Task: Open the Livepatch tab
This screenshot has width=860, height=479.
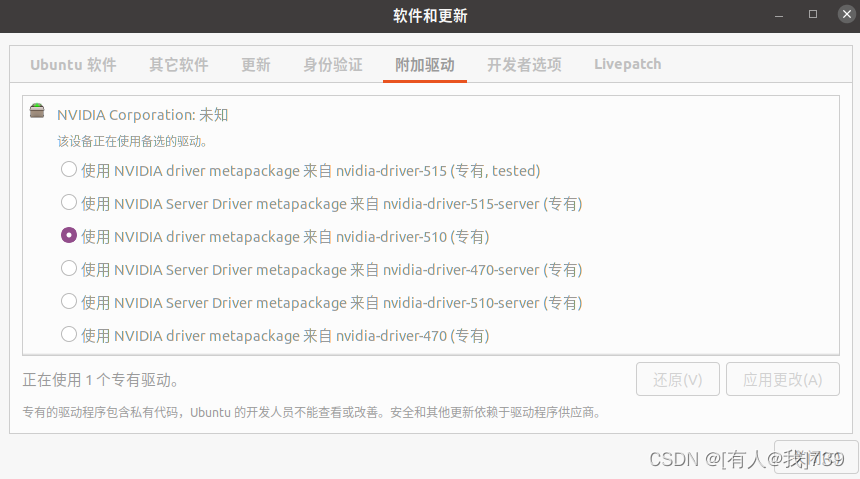Action: [x=627, y=65]
